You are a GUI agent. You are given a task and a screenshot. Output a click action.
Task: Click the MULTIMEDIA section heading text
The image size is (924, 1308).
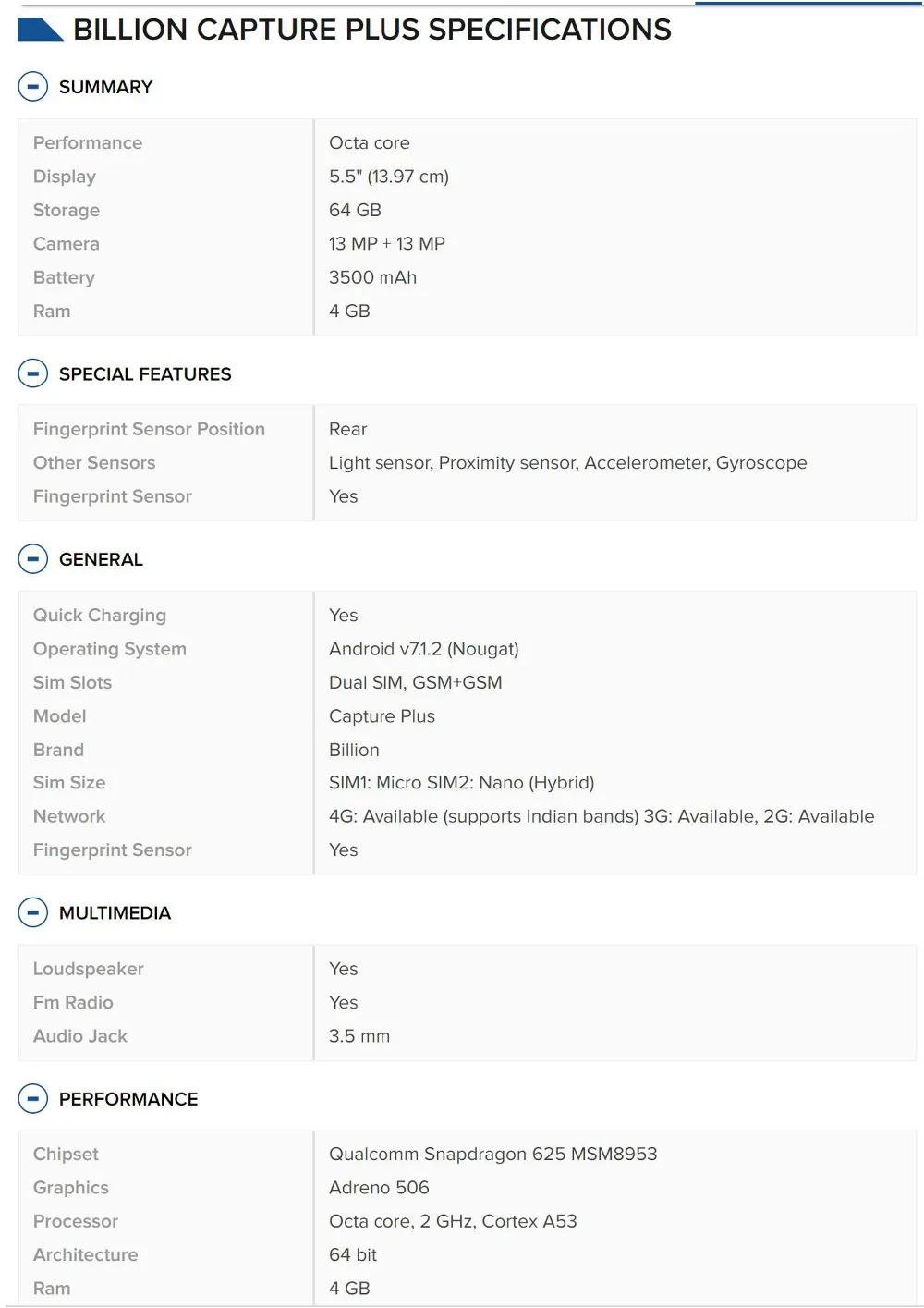point(115,912)
